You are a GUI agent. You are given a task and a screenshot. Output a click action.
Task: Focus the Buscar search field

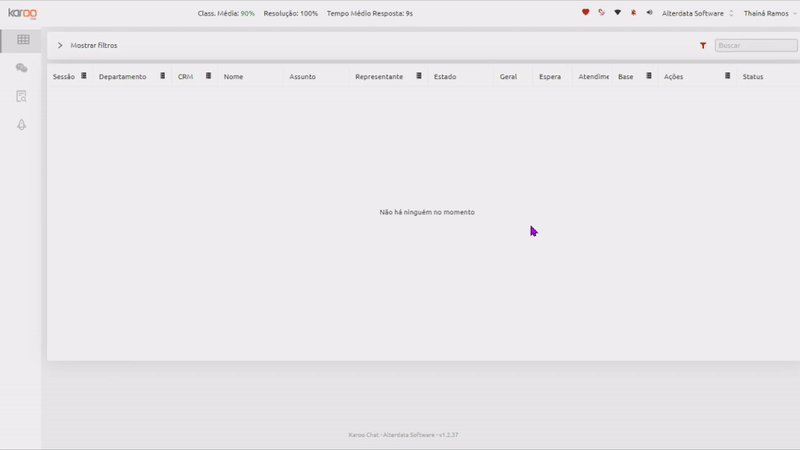(x=756, y=45)
